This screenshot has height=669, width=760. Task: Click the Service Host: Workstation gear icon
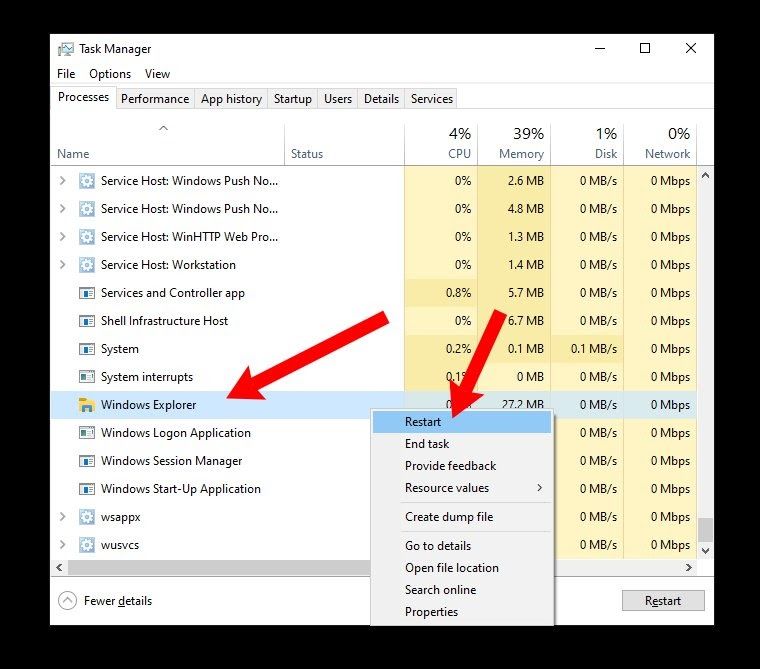(x=86, y=265)
